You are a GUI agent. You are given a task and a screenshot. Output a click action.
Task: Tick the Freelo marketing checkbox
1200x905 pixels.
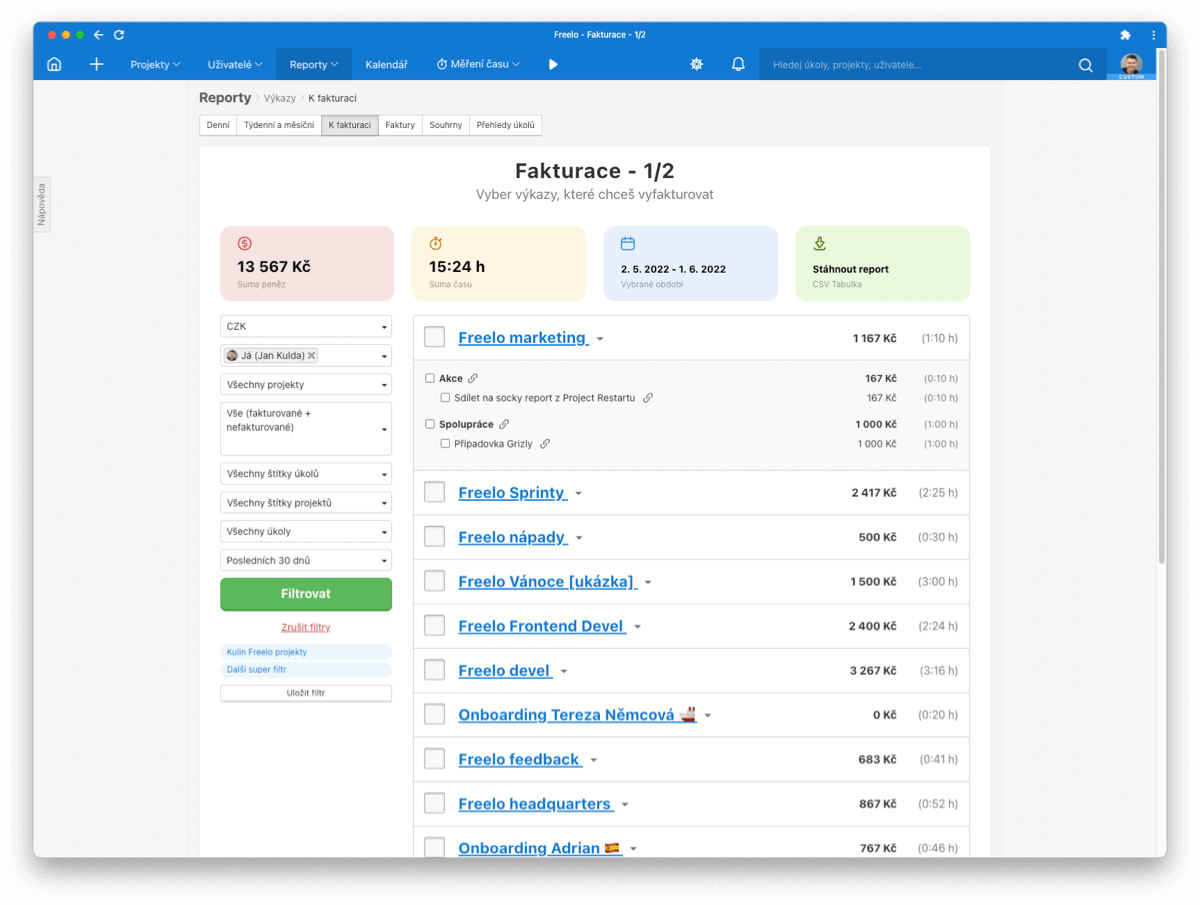[x=434, y=337]
